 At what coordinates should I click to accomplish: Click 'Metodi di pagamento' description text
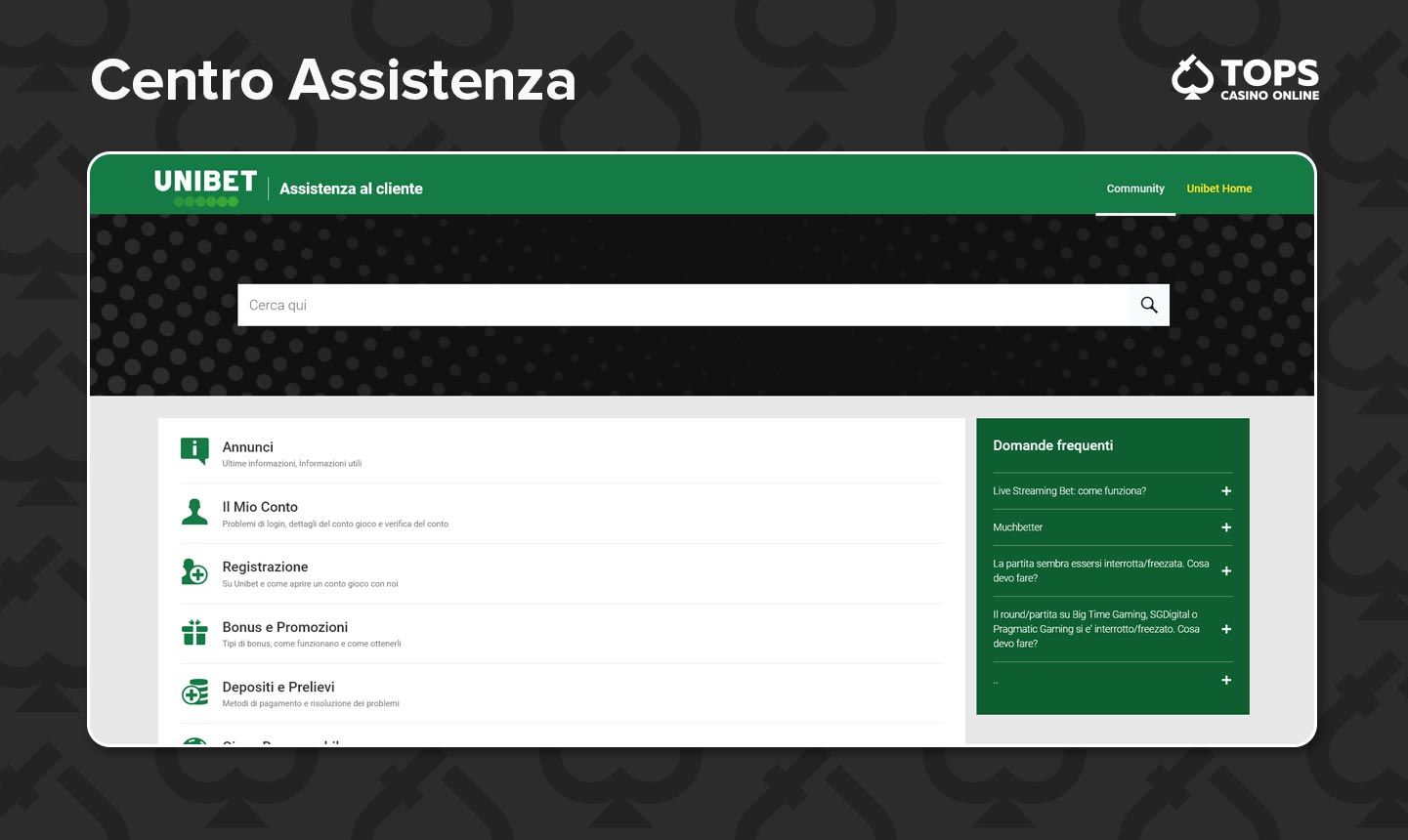(x=311, y=703)
